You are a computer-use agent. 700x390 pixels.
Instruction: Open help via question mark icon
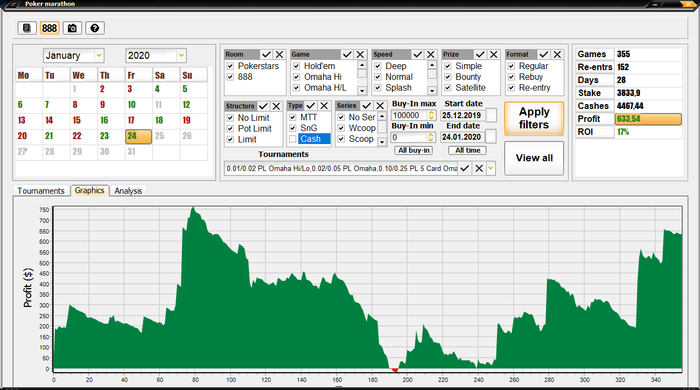(95, 28)
